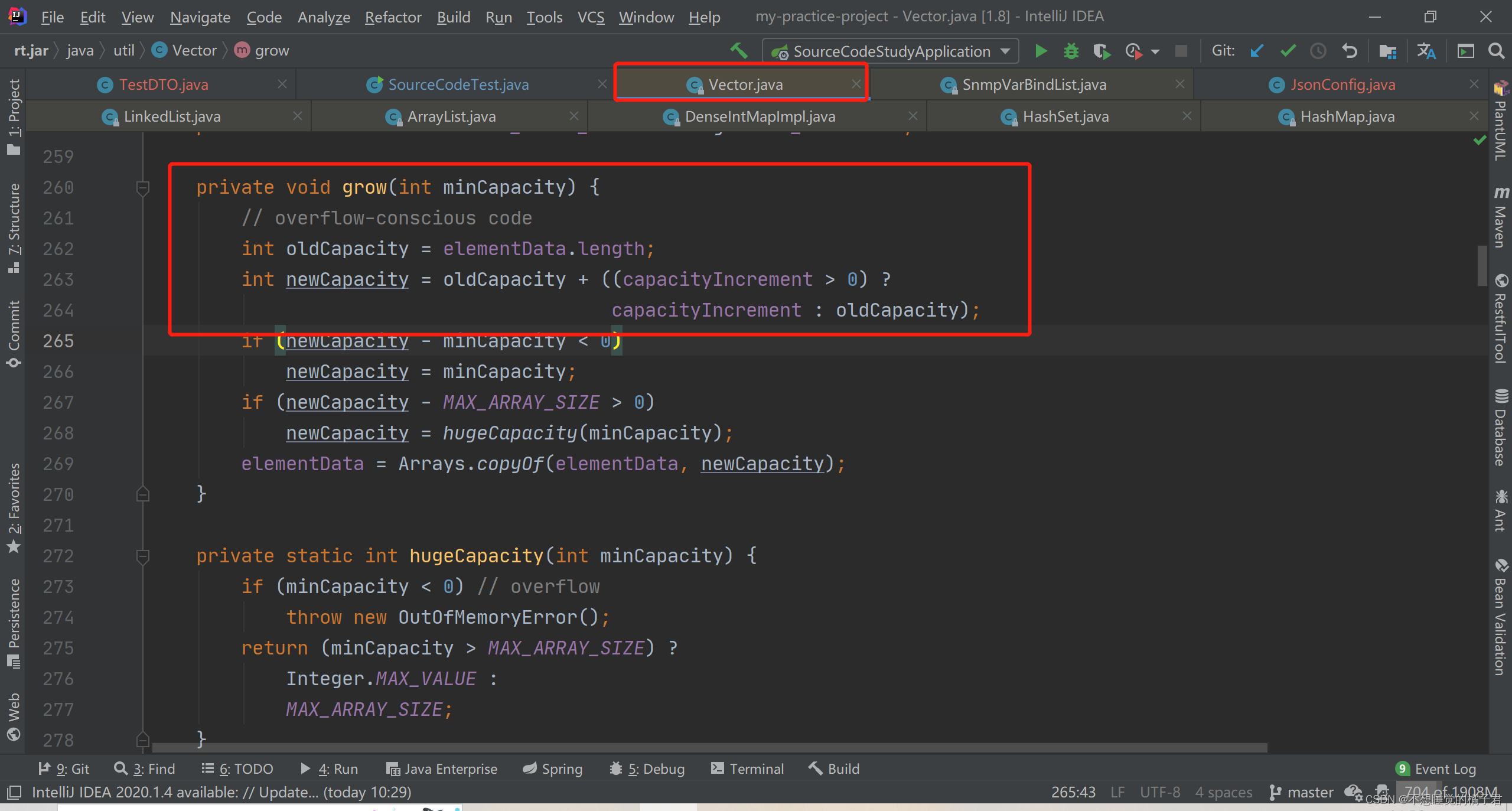Click the translate icon in toolbar

point(1426,51)
